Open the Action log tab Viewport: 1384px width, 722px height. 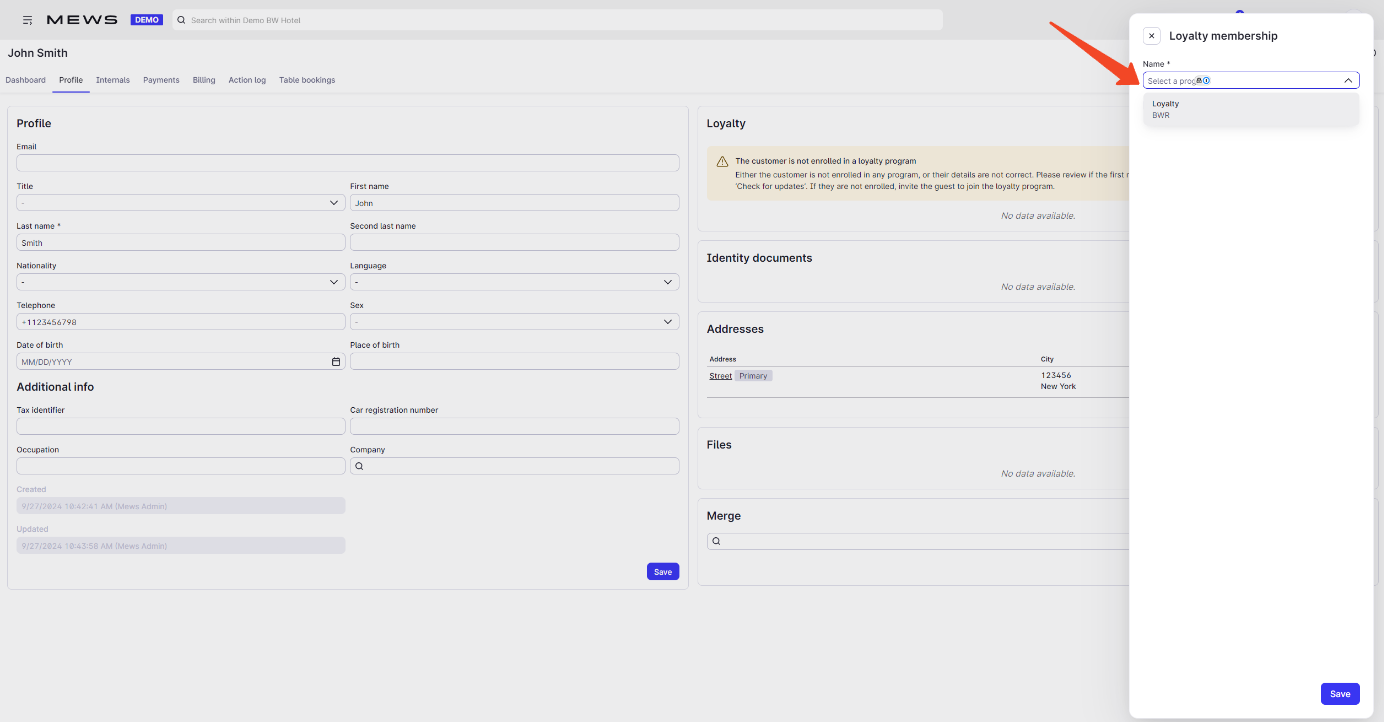point(247,80)
